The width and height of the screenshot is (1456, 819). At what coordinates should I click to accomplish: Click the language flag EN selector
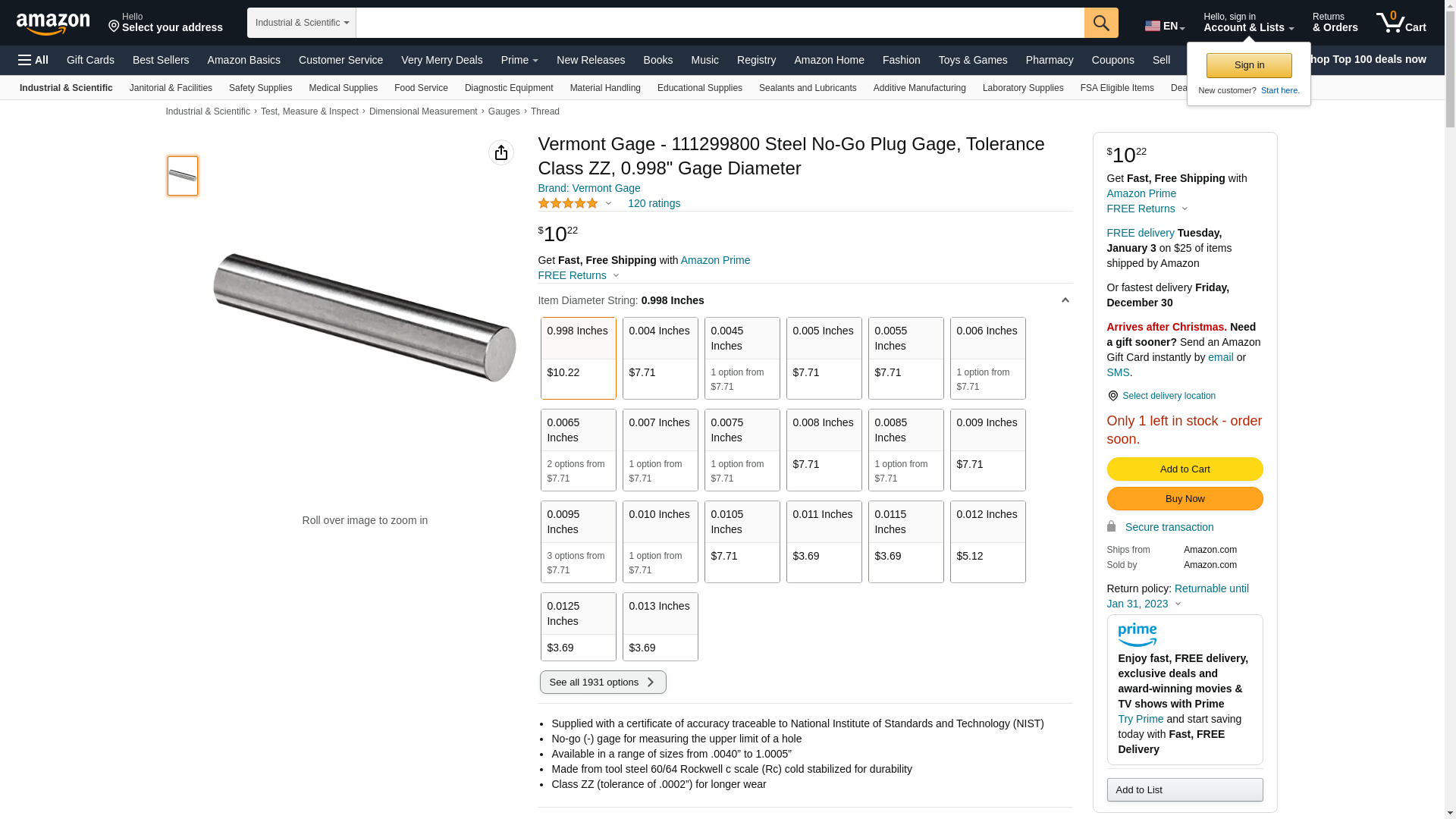pyautogui.click(x=1164, y=26)
